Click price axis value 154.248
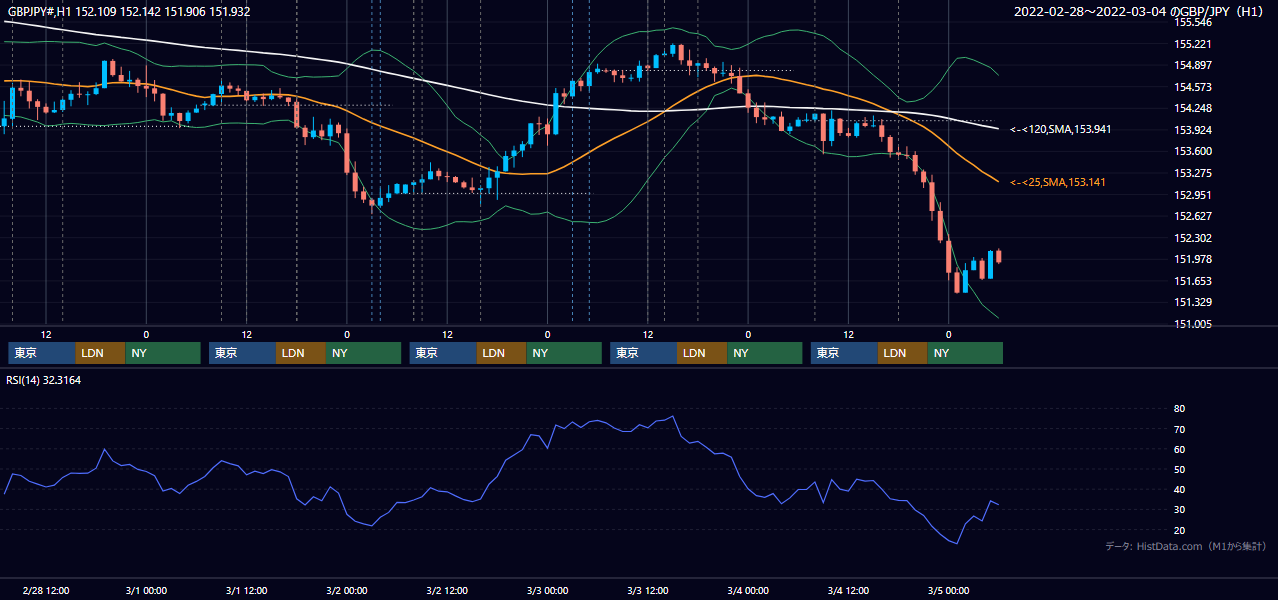The width and height of the screenshot is (1278, 600). point(1192,108)
